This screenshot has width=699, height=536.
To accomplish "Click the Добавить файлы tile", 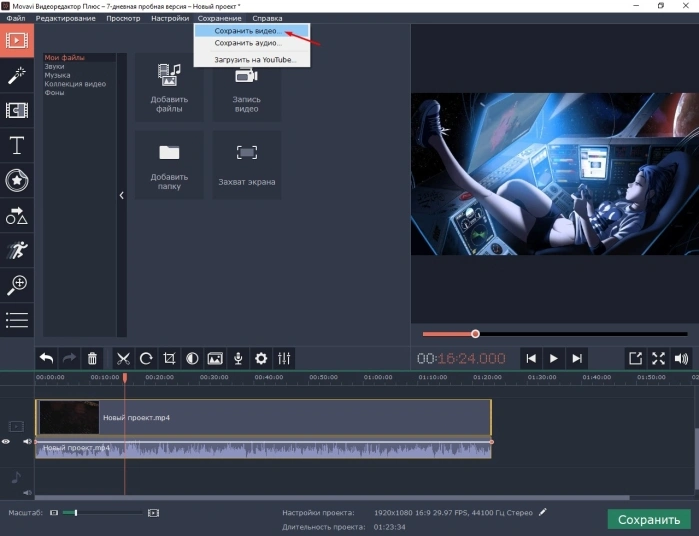I will point(169,87).
